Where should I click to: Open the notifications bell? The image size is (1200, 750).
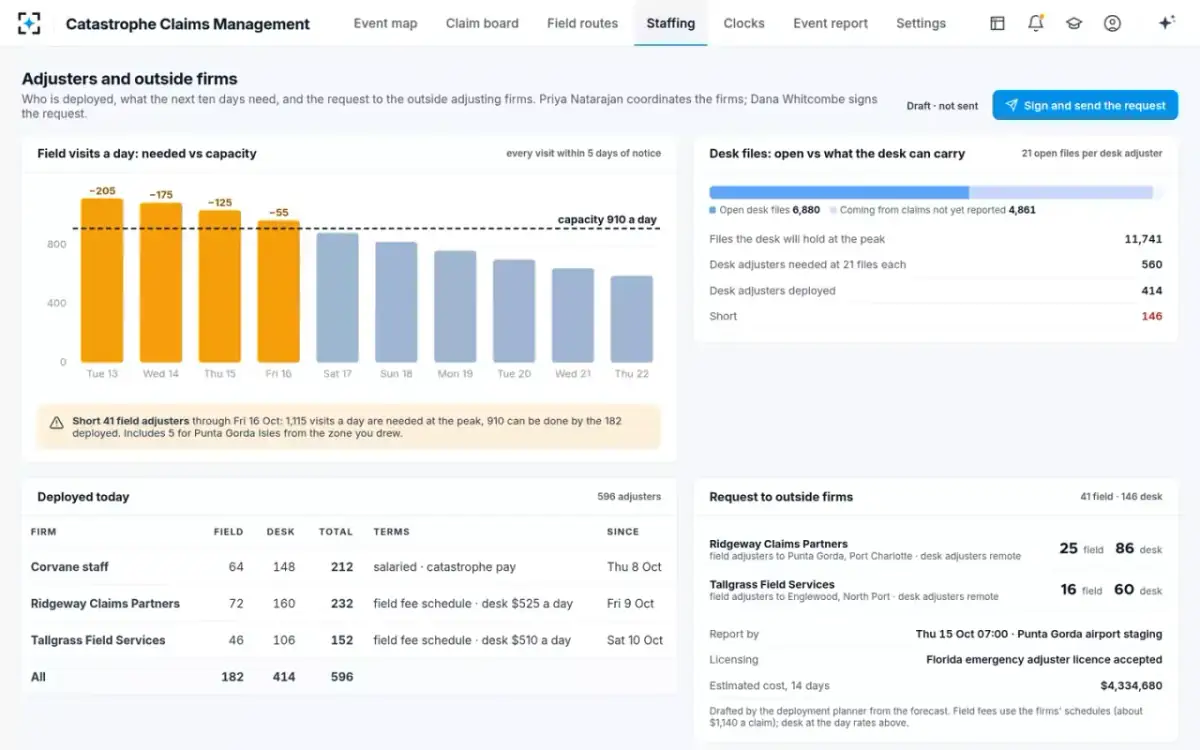(1036, 23)
